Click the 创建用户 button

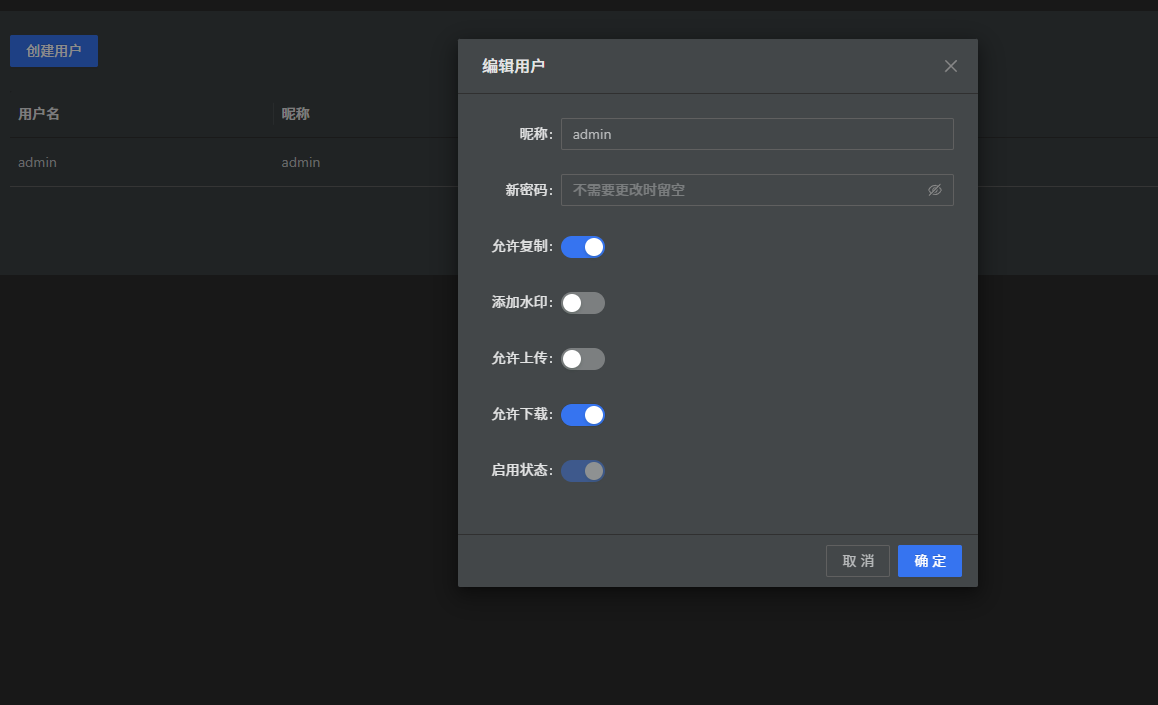click(54, 51)
